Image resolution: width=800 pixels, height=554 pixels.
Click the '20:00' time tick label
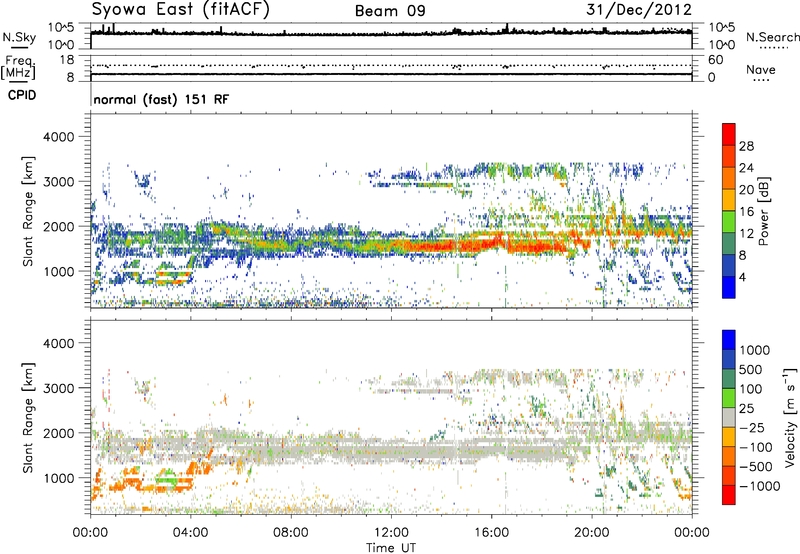591,533
